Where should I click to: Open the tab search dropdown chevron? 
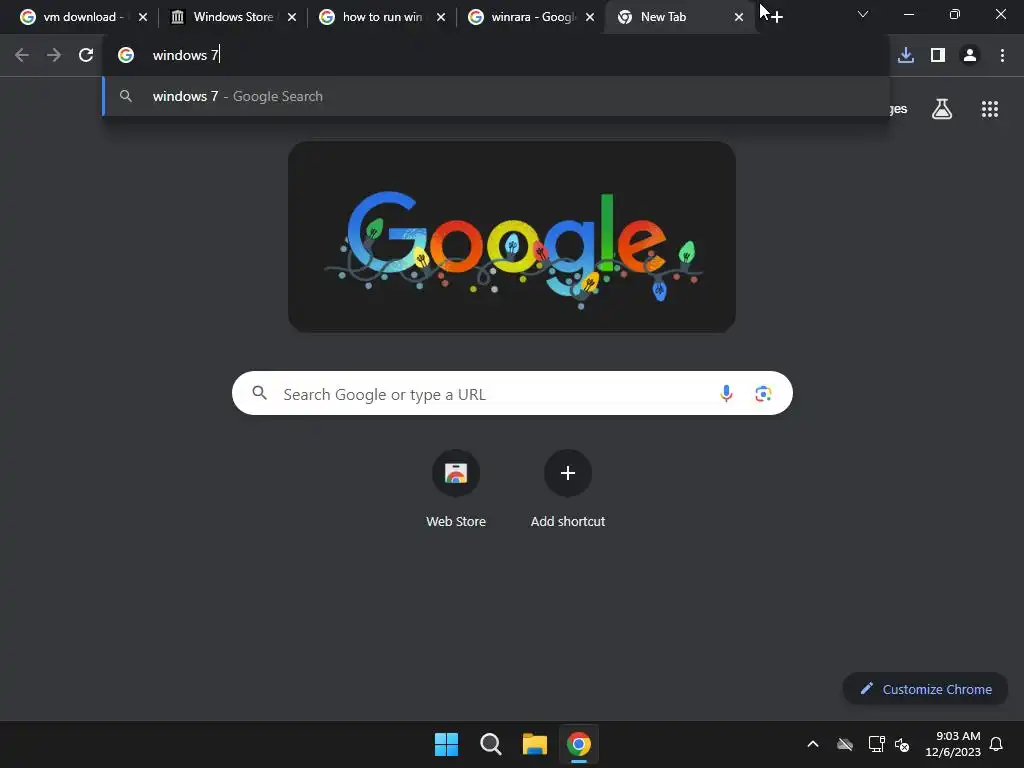863,14
